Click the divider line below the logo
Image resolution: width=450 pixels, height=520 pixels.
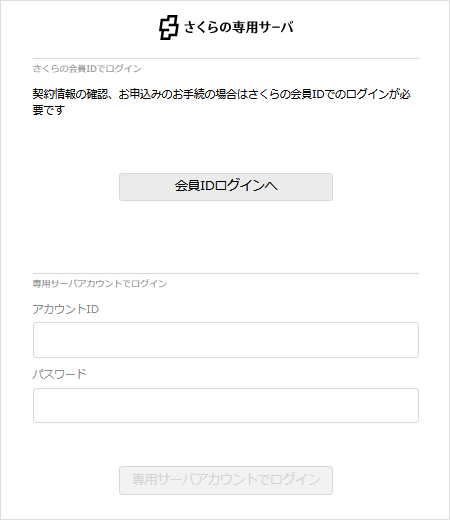click(x=226, y=59)
